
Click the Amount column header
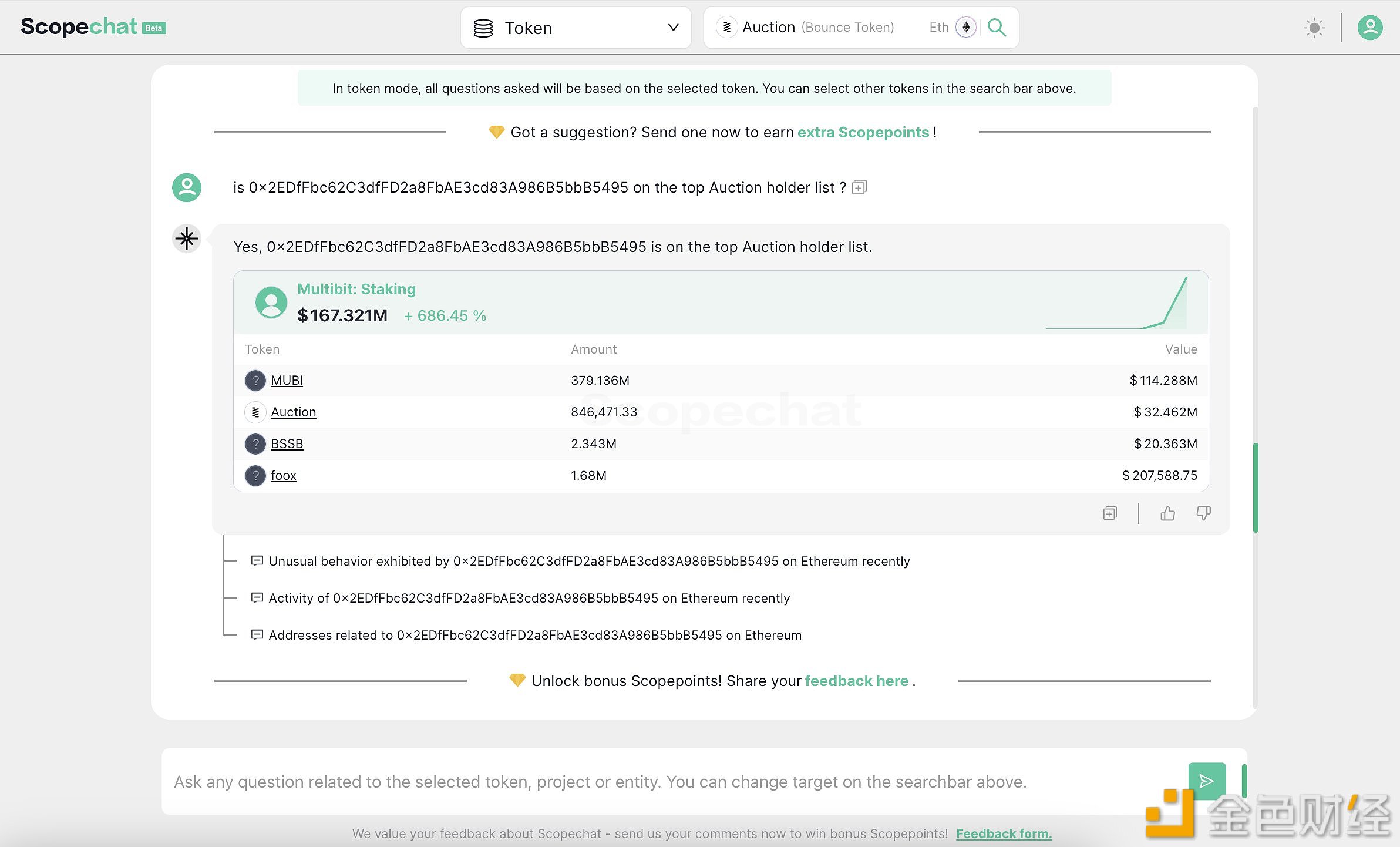[x=594, y=349]
